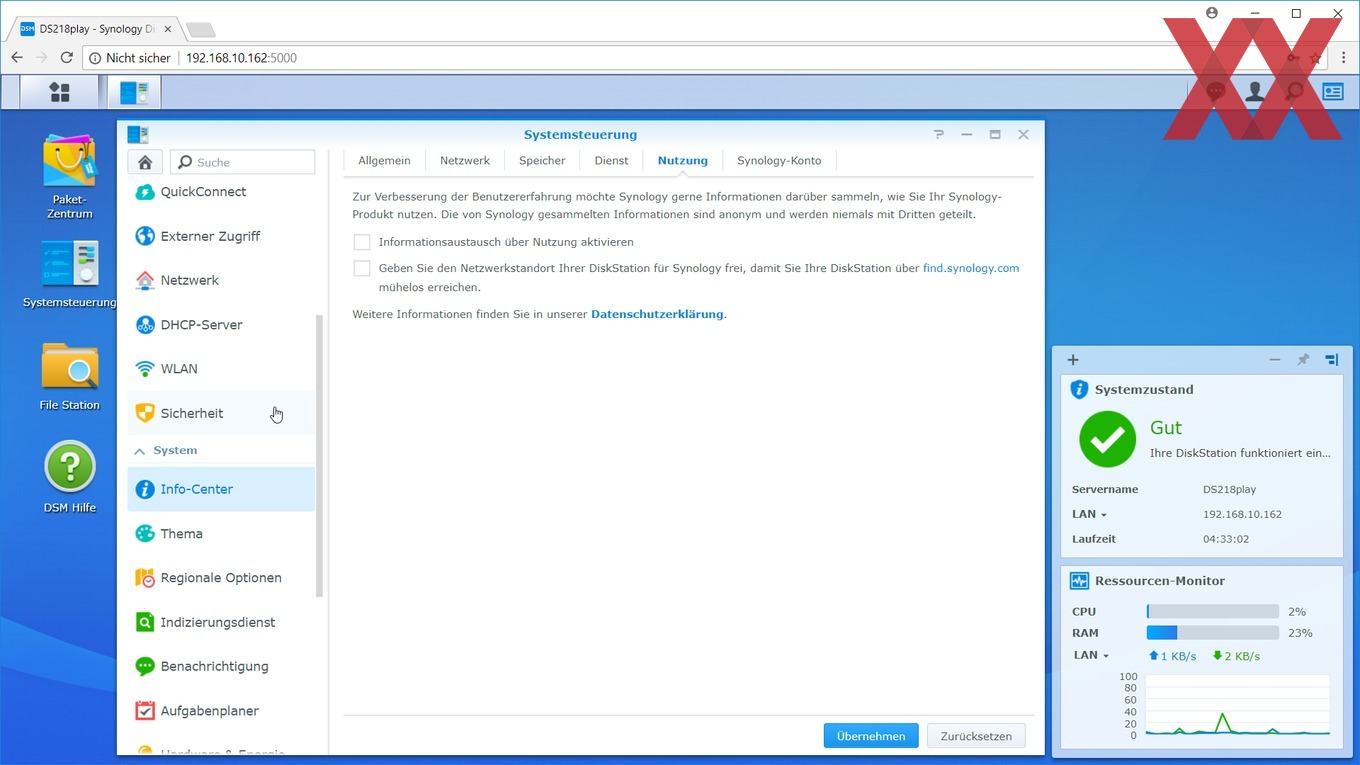
Task: Click the Systemsteuerung taskbar icon
Action: coord(134,92)
